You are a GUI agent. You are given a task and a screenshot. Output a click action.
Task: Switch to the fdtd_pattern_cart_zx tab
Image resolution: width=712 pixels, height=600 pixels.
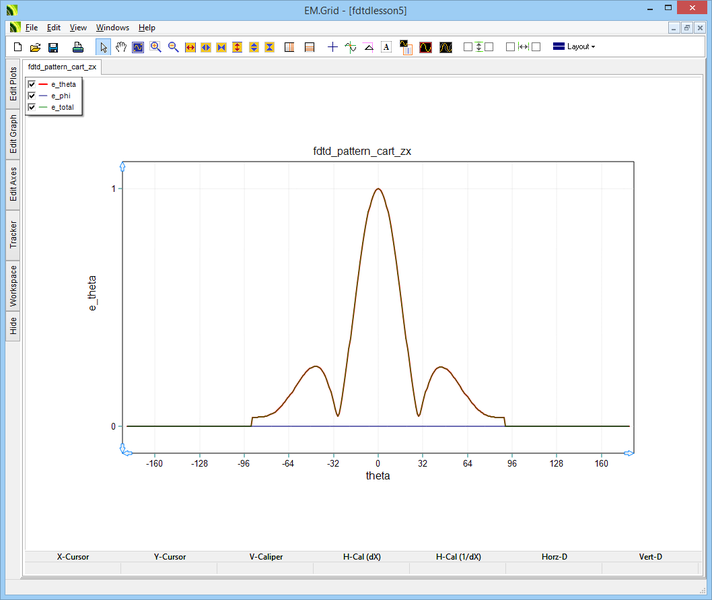(63, 67)
